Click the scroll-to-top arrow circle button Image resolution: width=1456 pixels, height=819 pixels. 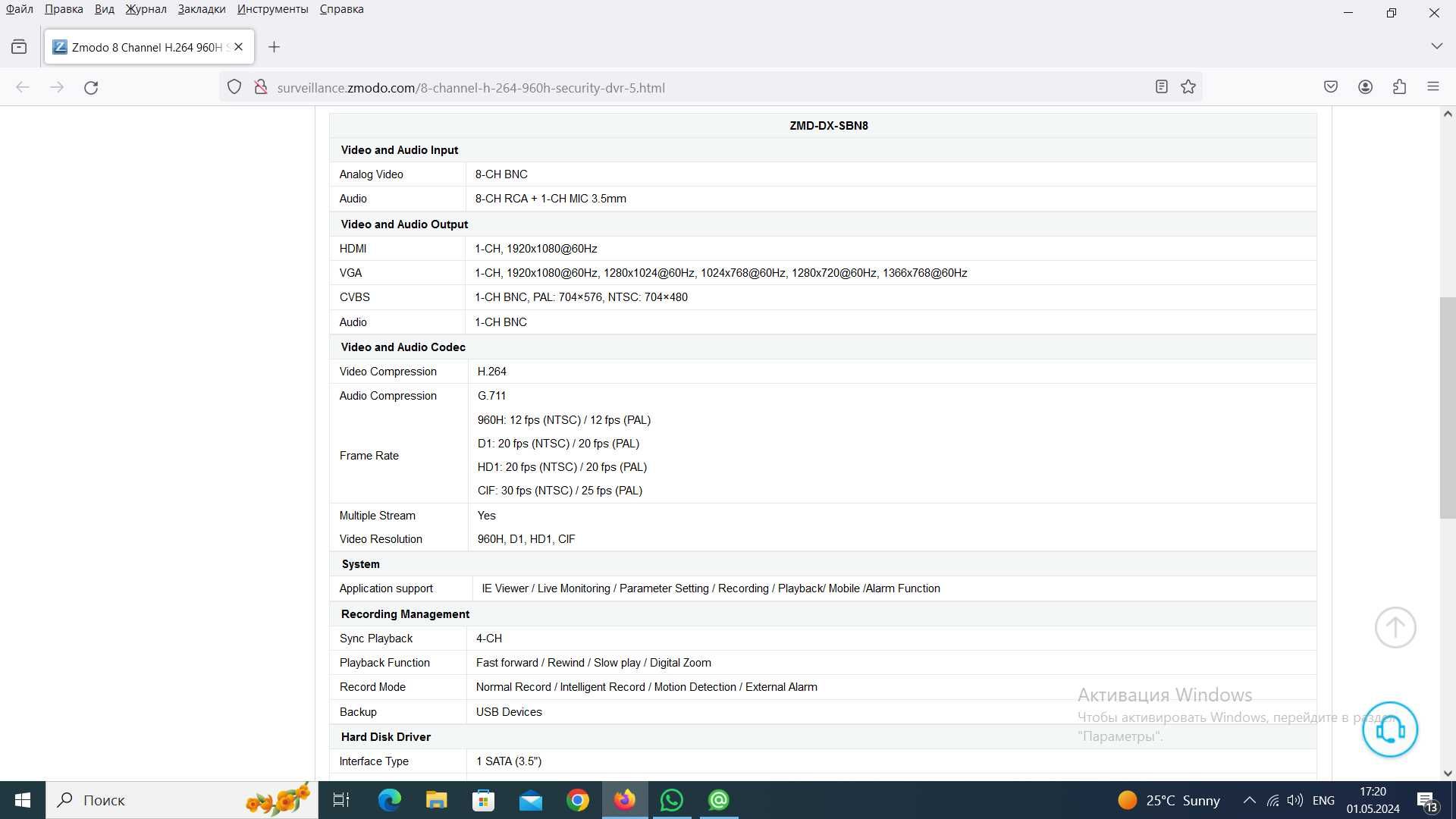1395,628
